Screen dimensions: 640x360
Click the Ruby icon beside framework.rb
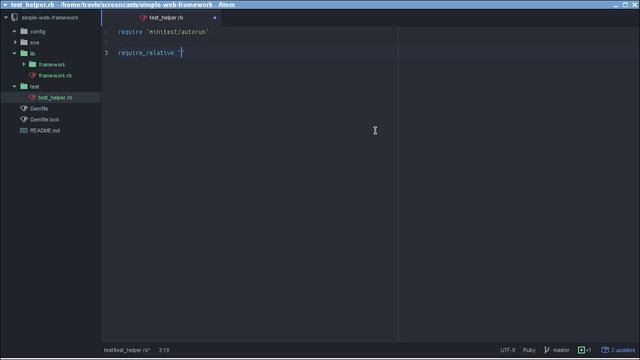pyautogui.click(x=33, y=76)
